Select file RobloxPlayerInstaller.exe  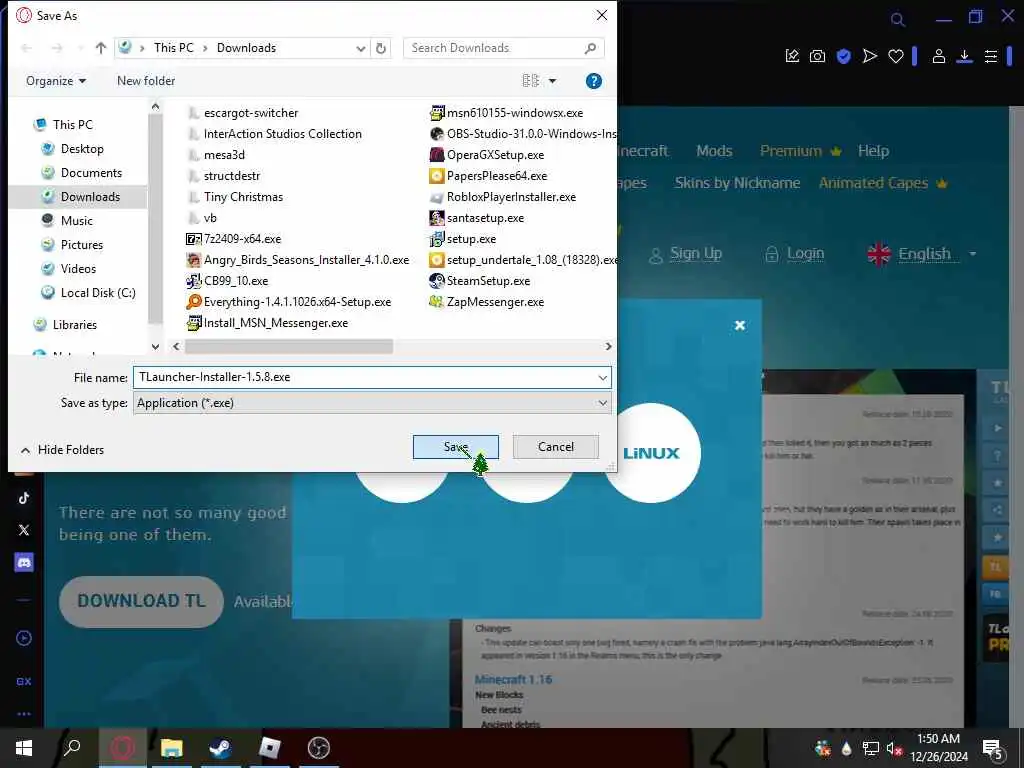click(503, 197)
